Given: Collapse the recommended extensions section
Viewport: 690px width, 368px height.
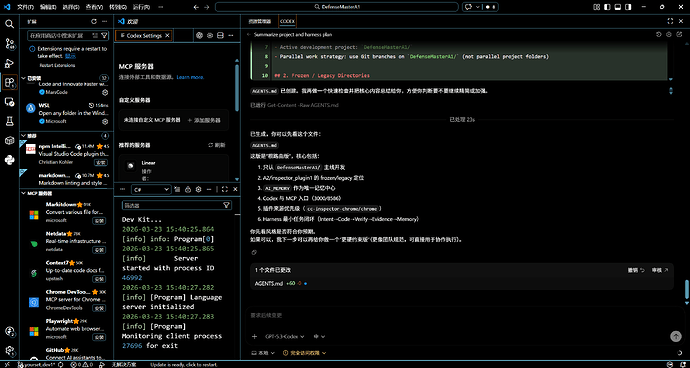Looking at the screenshot, I should [24, 136].
